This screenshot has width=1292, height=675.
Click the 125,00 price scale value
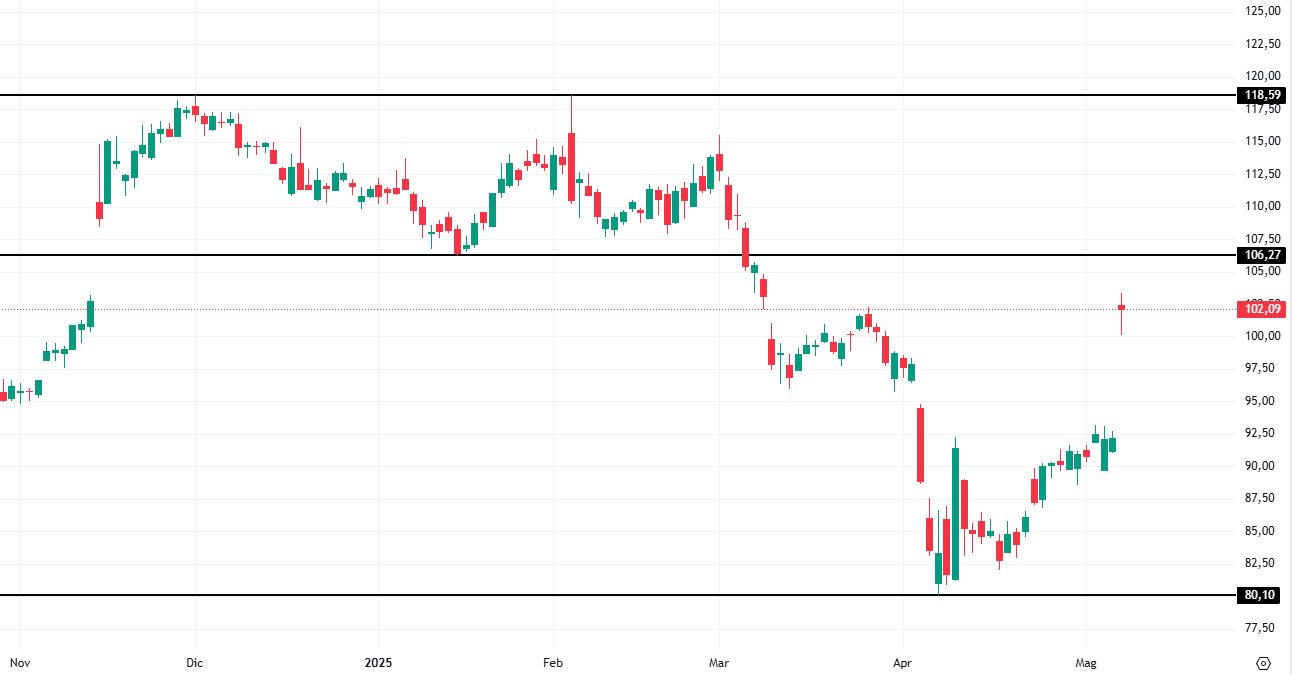pyautogui.click(x=1262, y=11)
